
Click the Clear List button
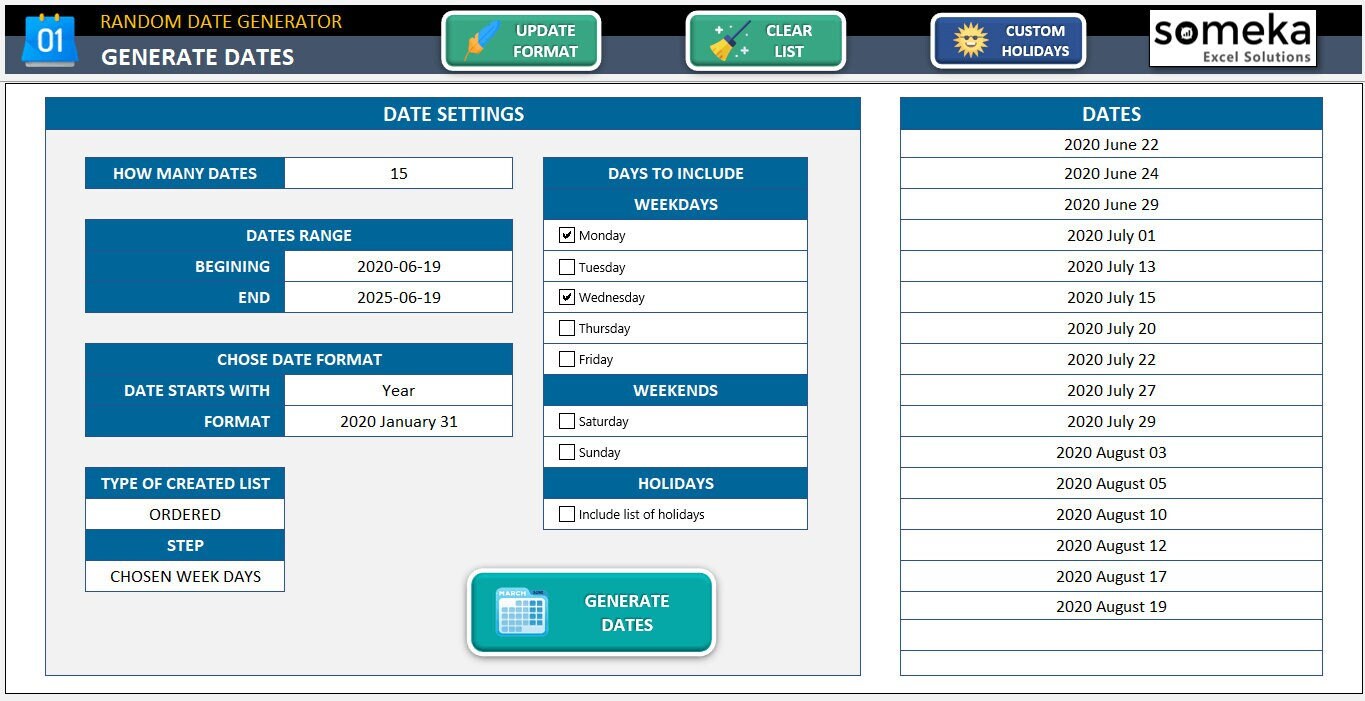pos(765,41)
